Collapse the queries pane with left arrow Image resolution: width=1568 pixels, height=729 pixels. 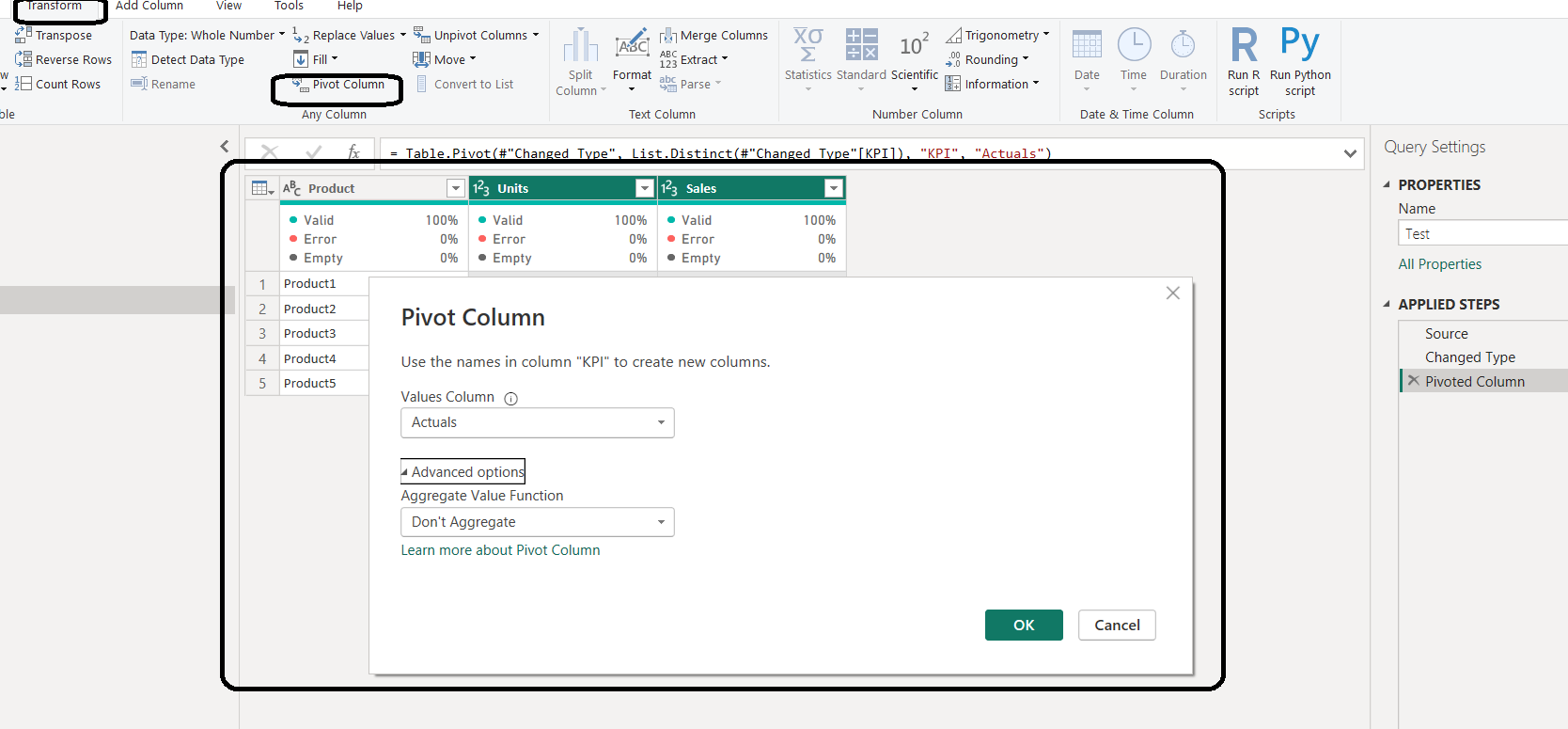tap(225, 146)
